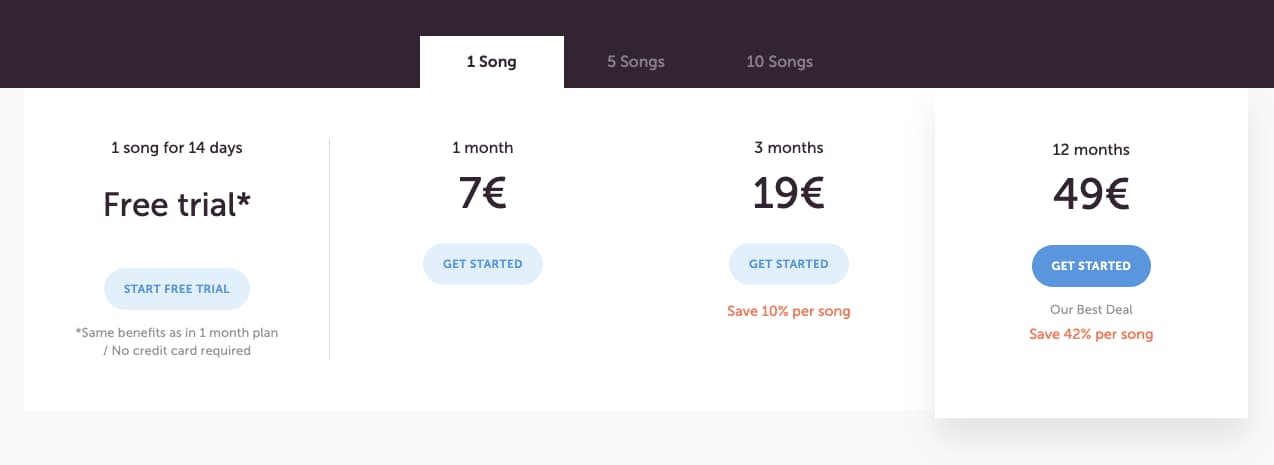1274x465 pixels.
Task: Choose Get Started under the 49€ plan
Action: click(1091, 266)
